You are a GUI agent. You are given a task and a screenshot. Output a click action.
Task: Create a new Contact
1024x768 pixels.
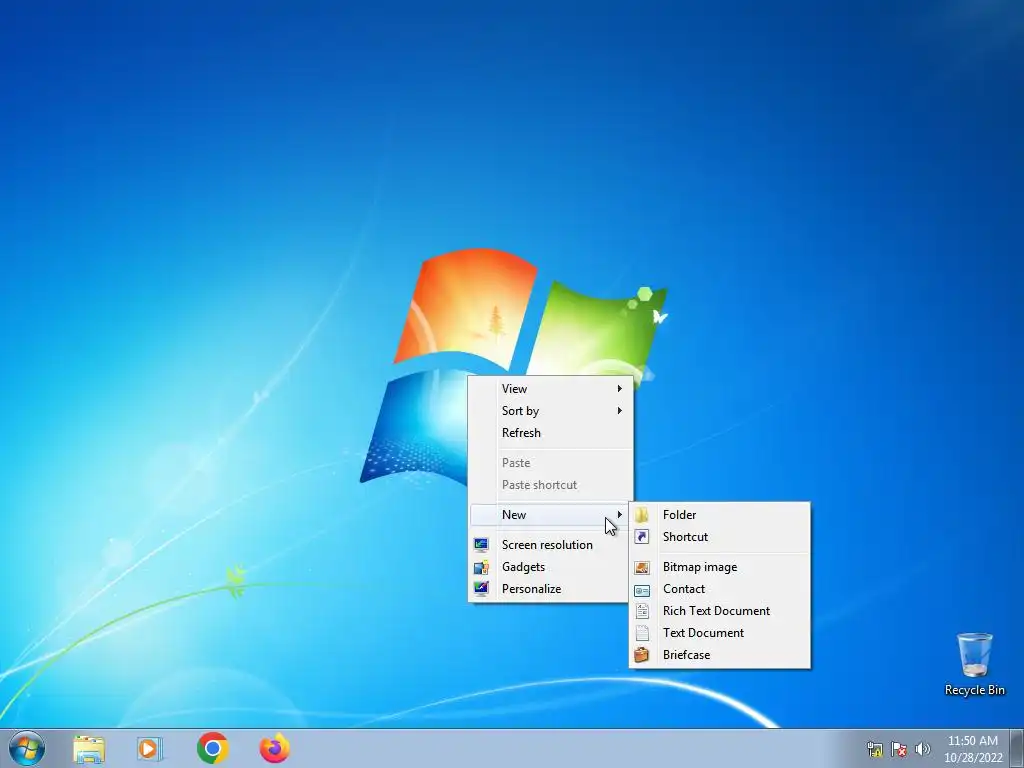coord(719,589)
